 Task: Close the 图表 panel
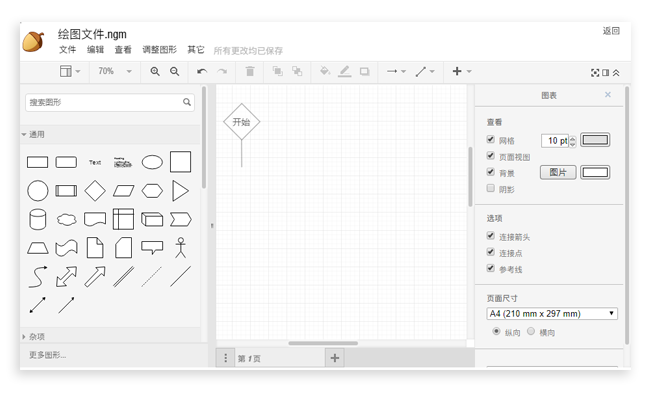click(x=607, y=95)
